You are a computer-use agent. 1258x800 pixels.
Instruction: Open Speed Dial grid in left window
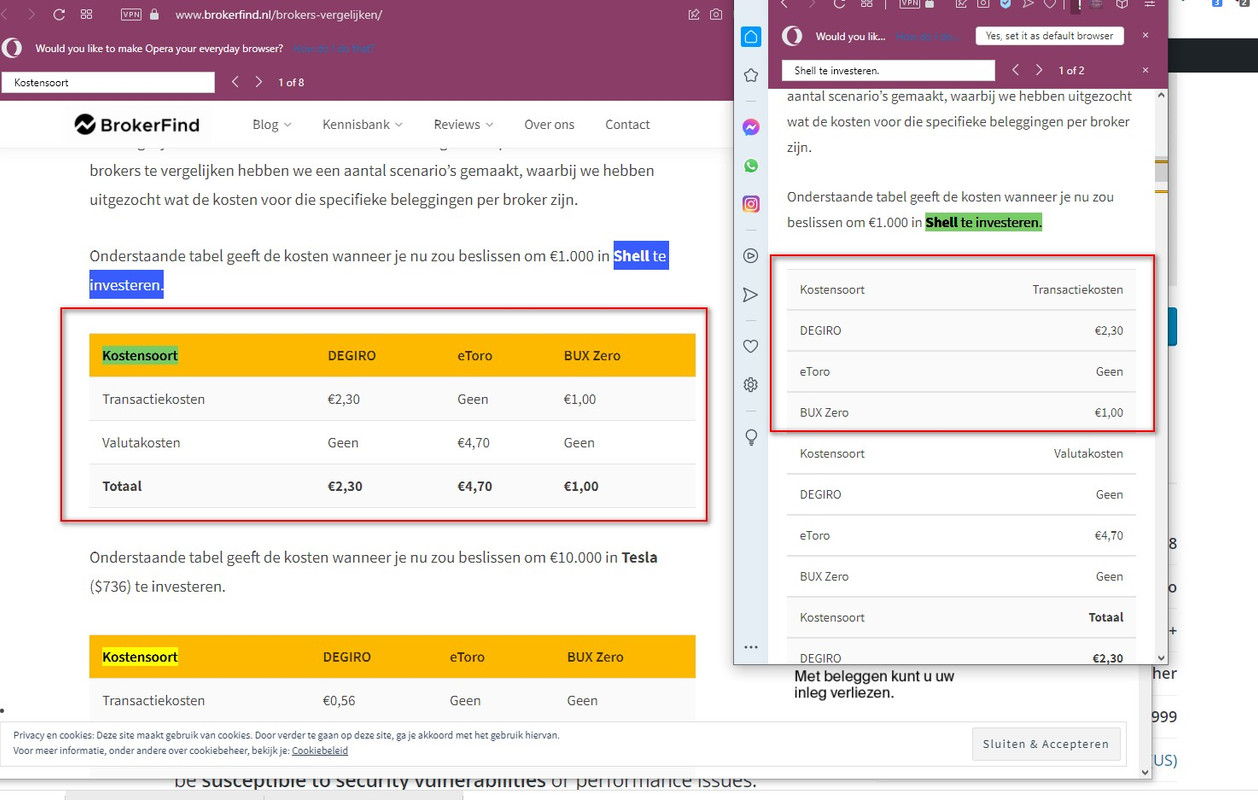[87, 15]
